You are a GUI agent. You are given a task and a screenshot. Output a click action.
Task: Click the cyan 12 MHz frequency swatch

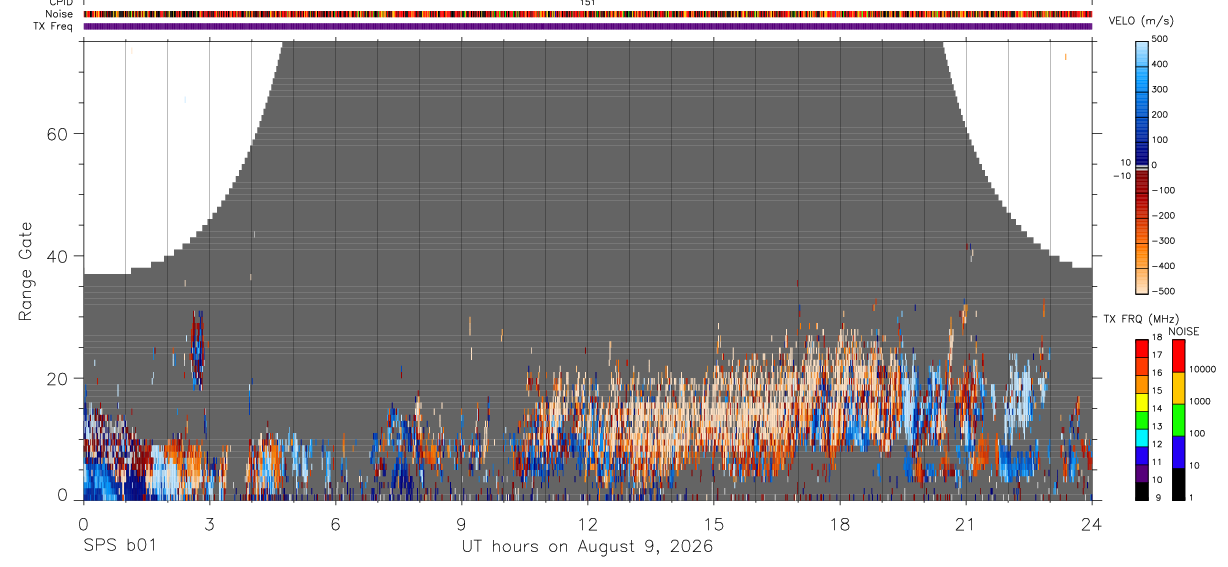[1143, 438]
